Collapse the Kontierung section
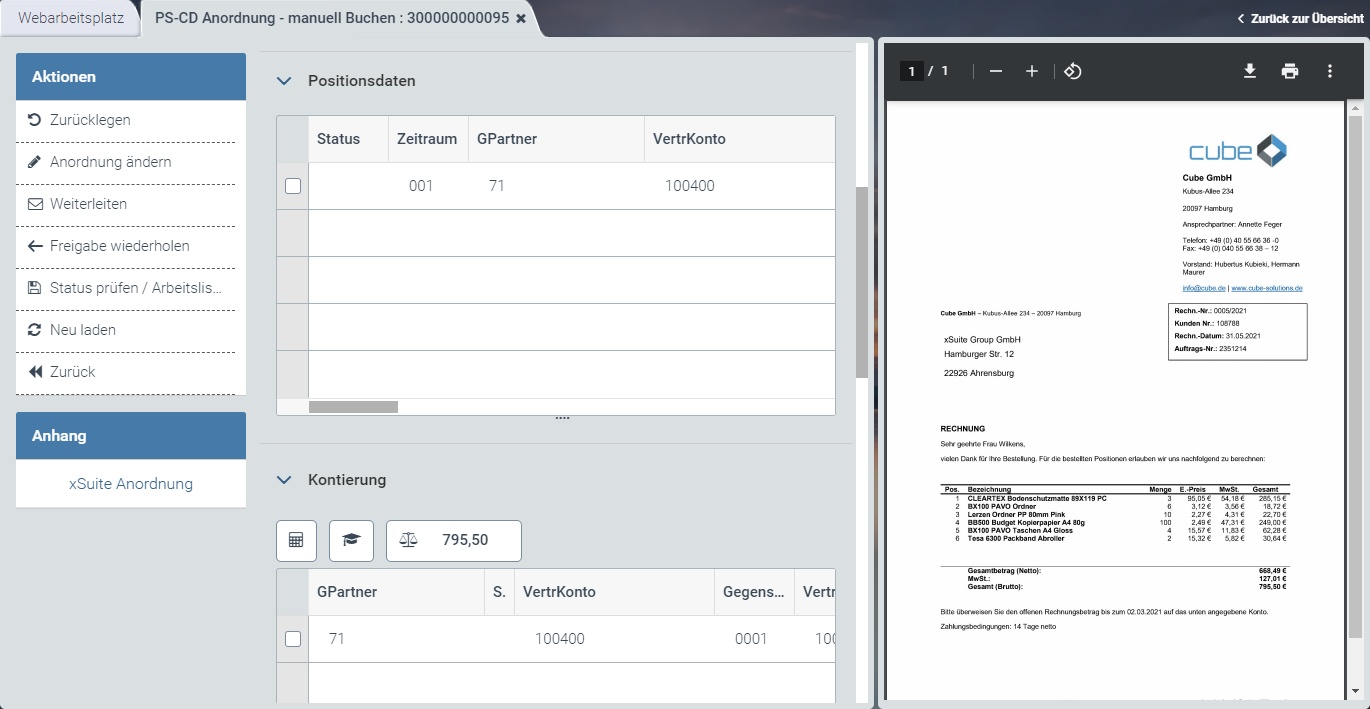Image resolution: width=1370 pixels, height=709 pixels. coord(284,480)
